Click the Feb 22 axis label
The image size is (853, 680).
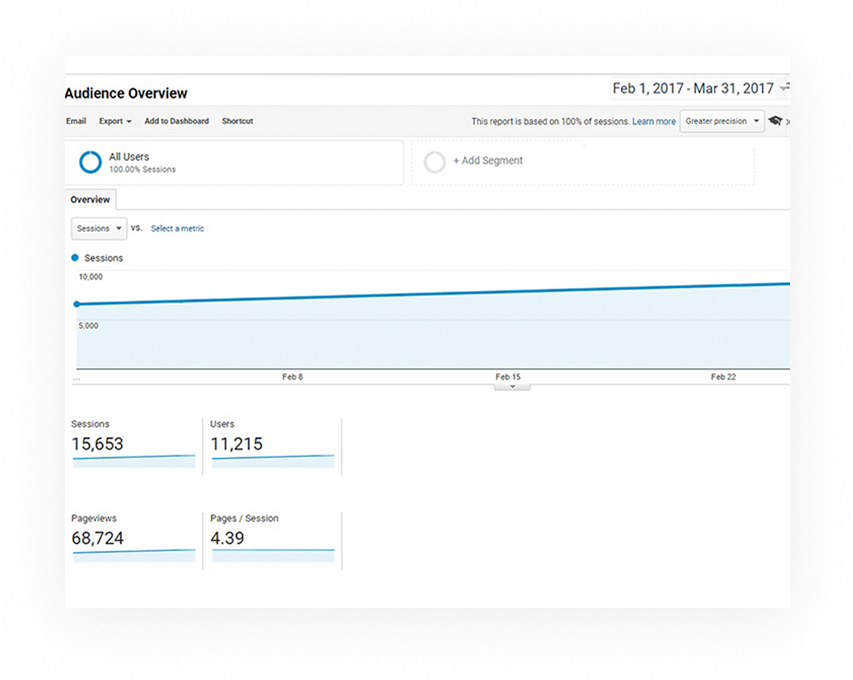pos(724,376)
